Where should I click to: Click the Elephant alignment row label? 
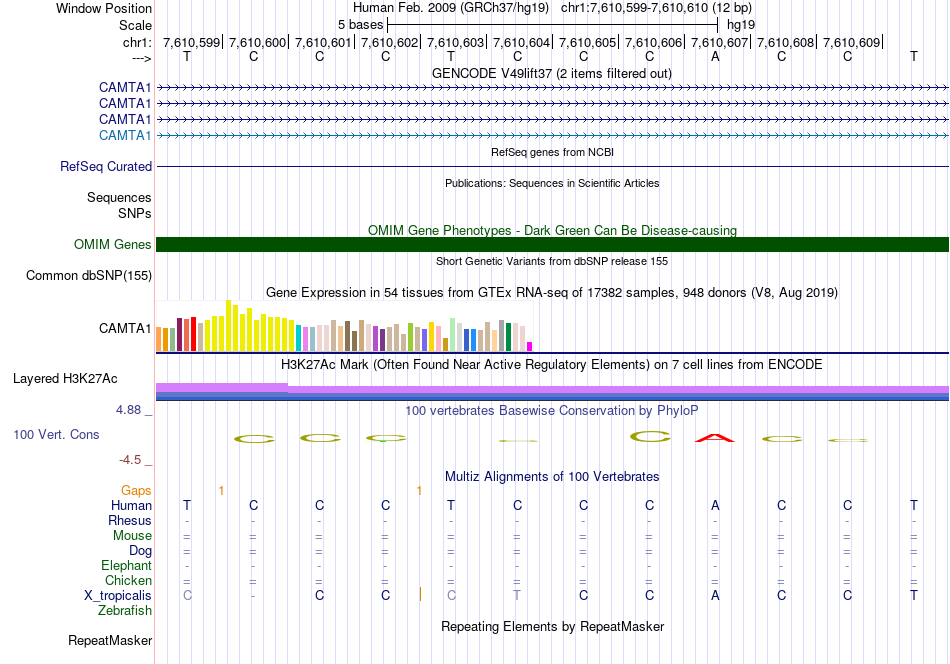pyautogui.click(x=126, y=565)
